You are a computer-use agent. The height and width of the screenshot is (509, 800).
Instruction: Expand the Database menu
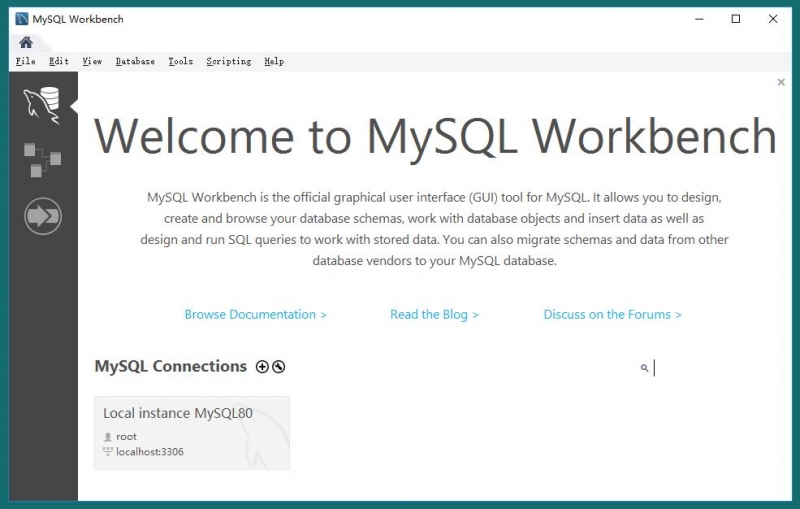click(x=135, y=61)
